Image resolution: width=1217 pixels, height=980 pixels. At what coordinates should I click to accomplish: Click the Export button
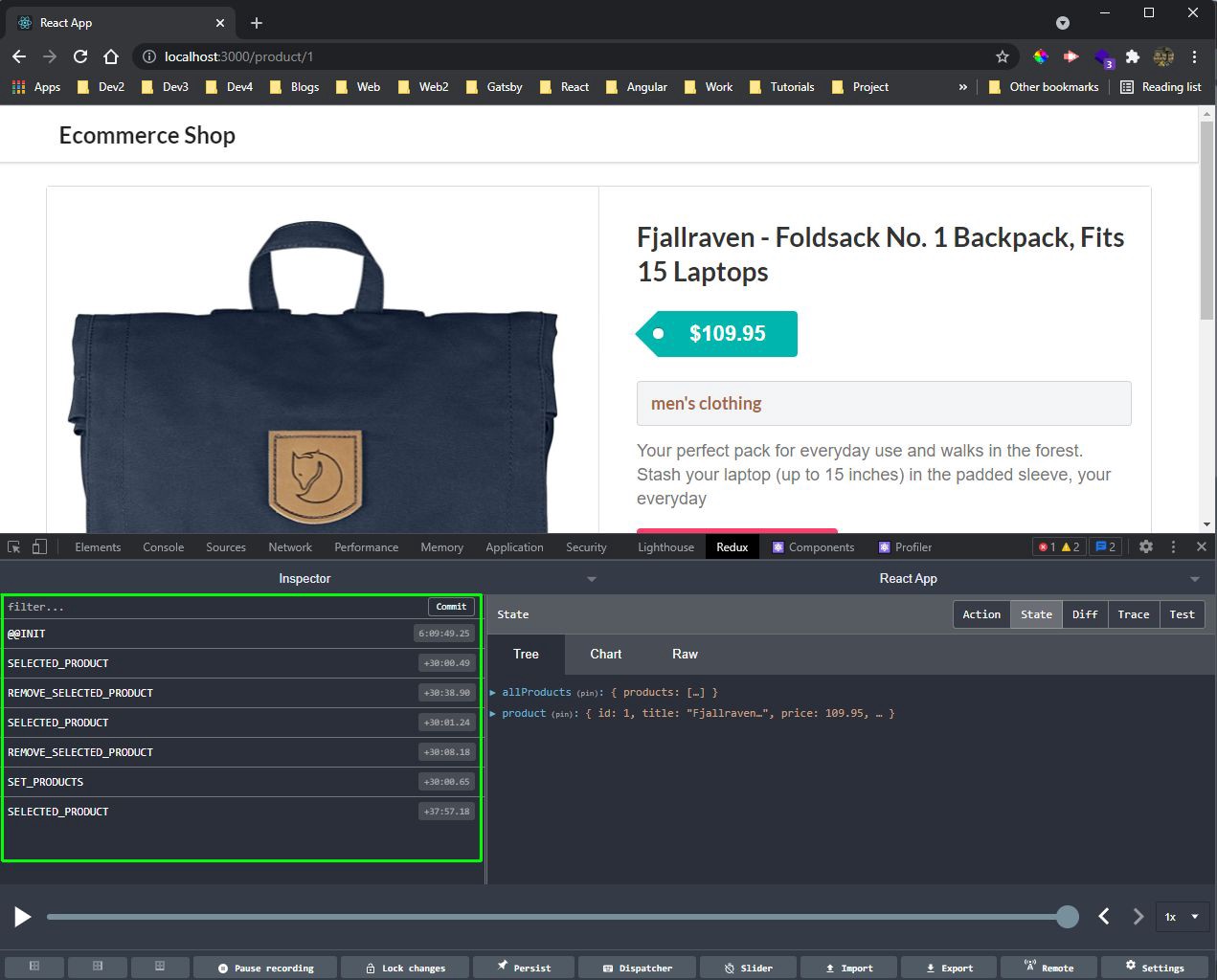click(x=949, y=968)
